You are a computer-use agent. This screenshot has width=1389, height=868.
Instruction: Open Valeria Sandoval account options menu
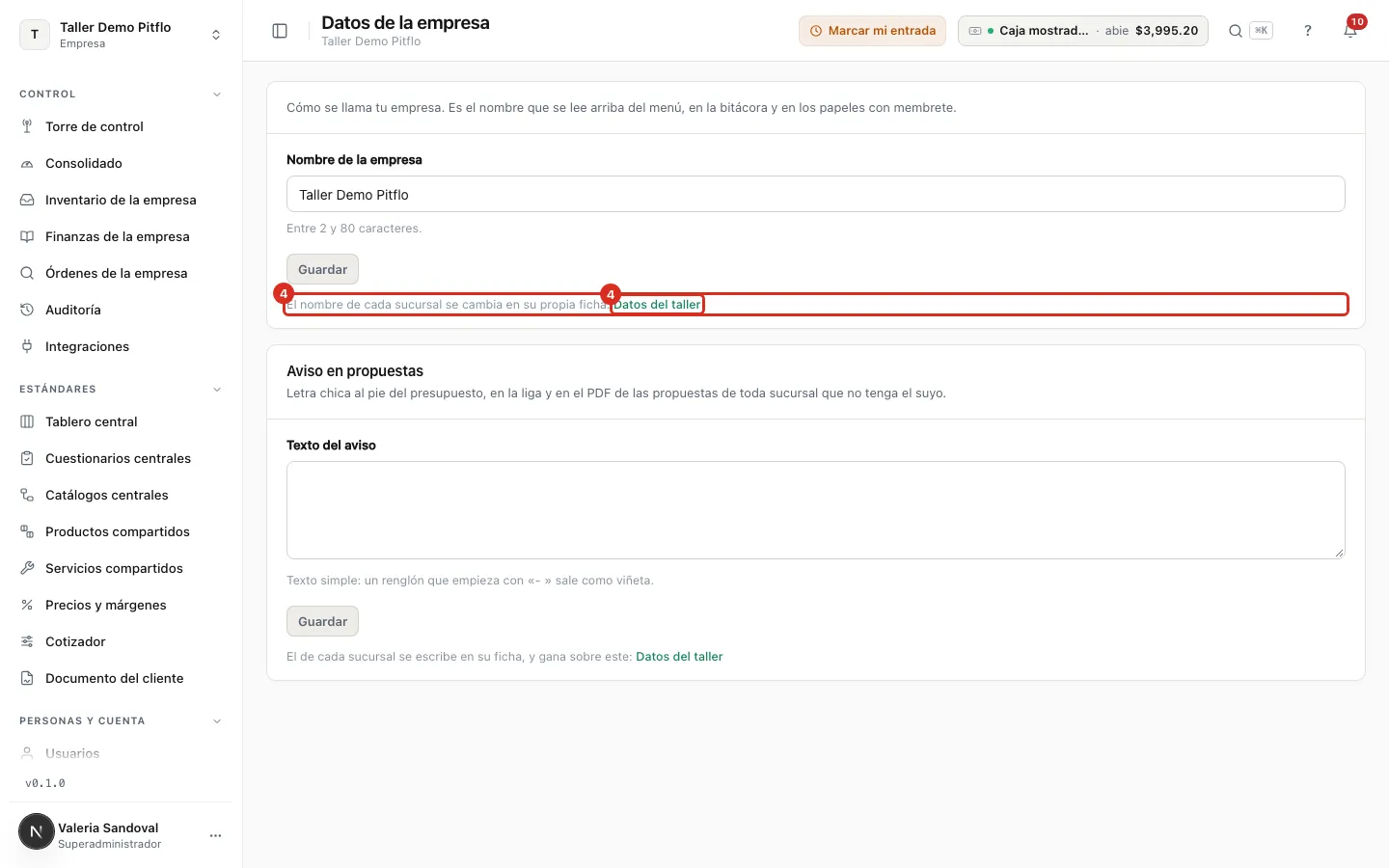tap(215, 835)
